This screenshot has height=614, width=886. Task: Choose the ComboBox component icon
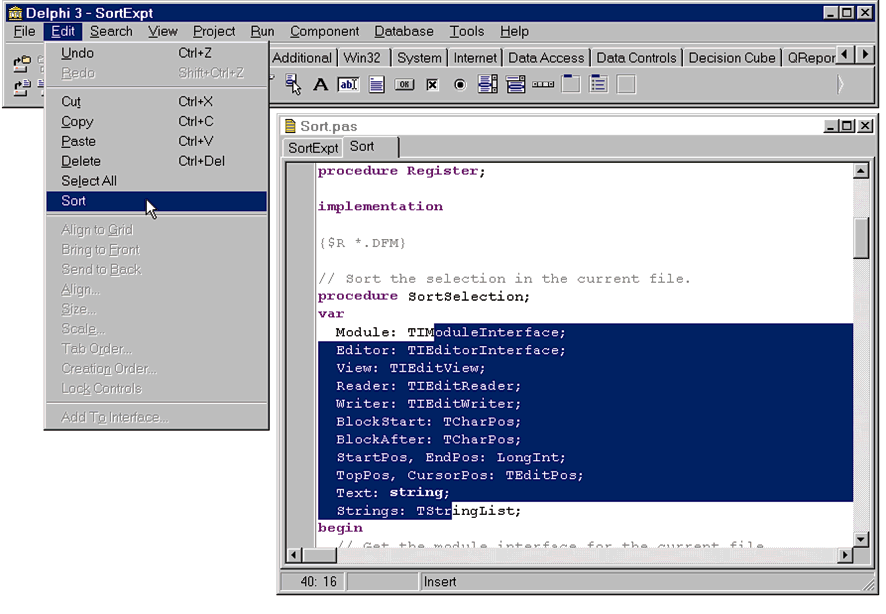coord(515,85)
